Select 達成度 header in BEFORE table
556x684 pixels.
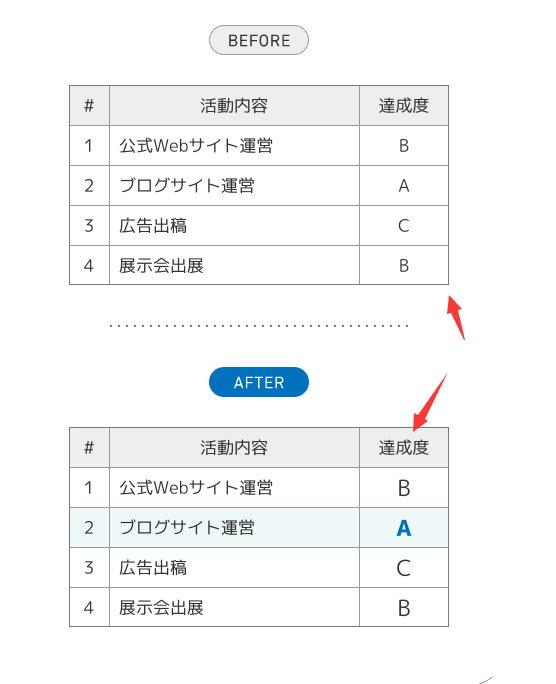pyautogui.click(x=404, y=106)
